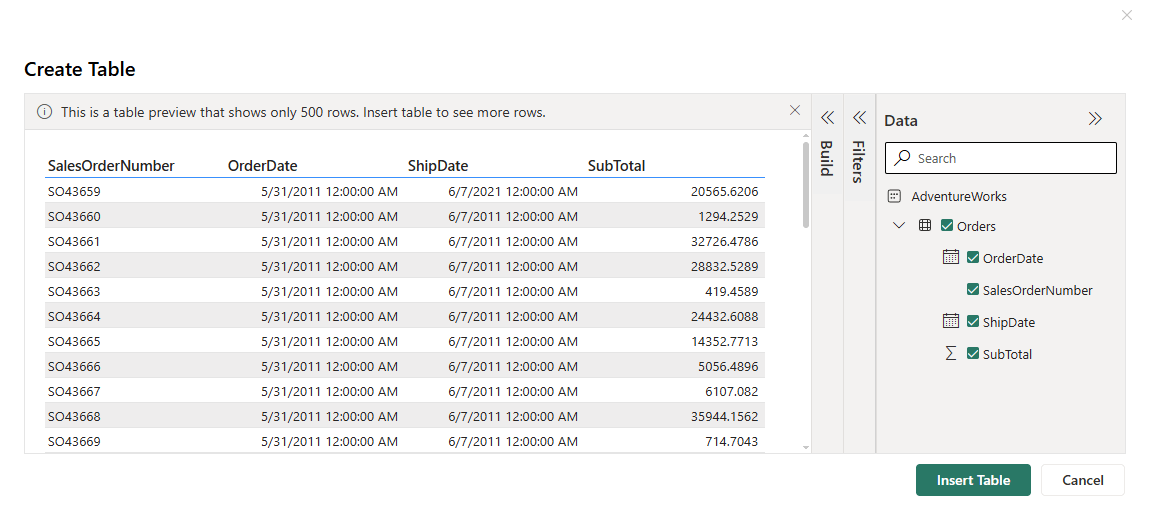Collapse the Orders table tree node

(x=898, y=226)
